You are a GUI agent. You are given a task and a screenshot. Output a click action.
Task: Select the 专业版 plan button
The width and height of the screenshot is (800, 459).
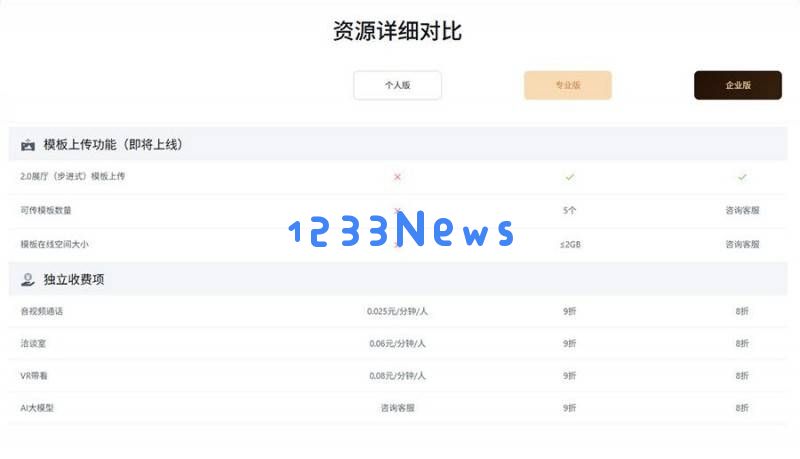coord(568,85)
